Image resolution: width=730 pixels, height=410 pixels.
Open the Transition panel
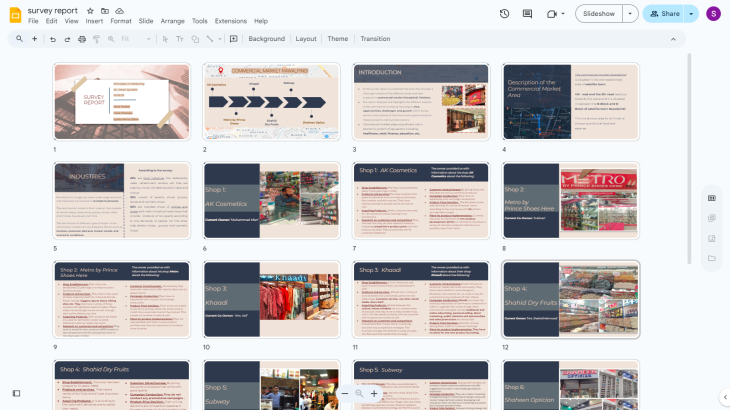[x=375, y=39]
